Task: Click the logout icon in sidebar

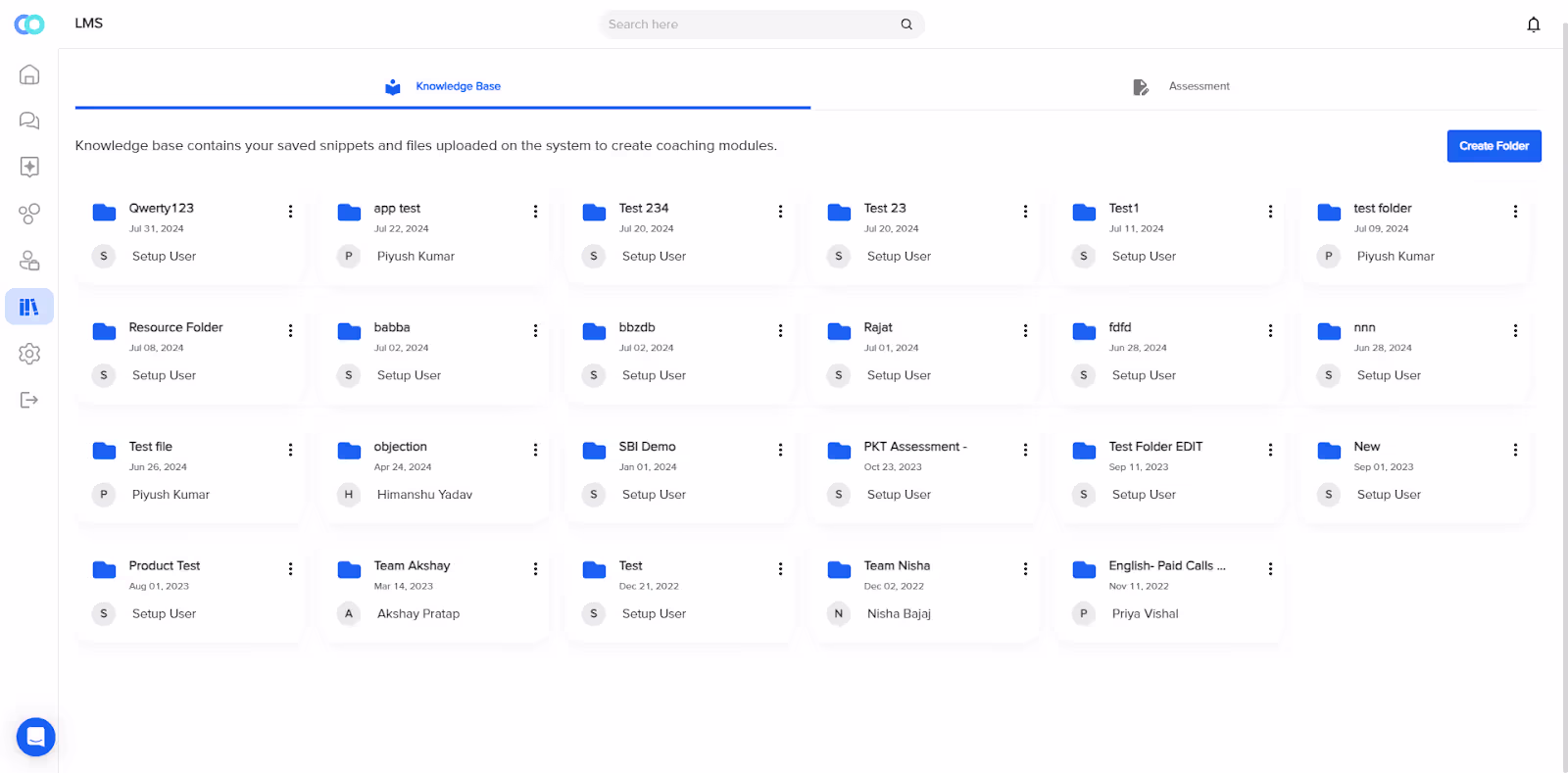Action: click(29, 400)
